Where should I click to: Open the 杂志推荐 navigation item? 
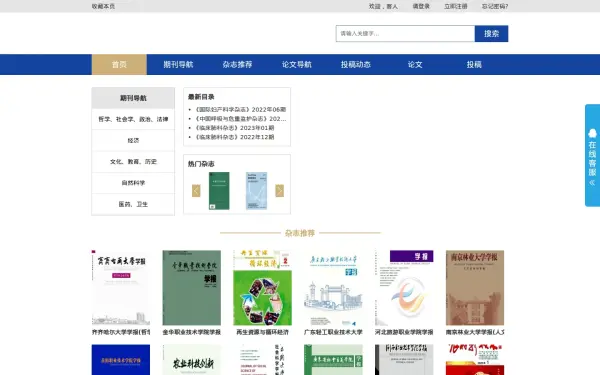237,64
